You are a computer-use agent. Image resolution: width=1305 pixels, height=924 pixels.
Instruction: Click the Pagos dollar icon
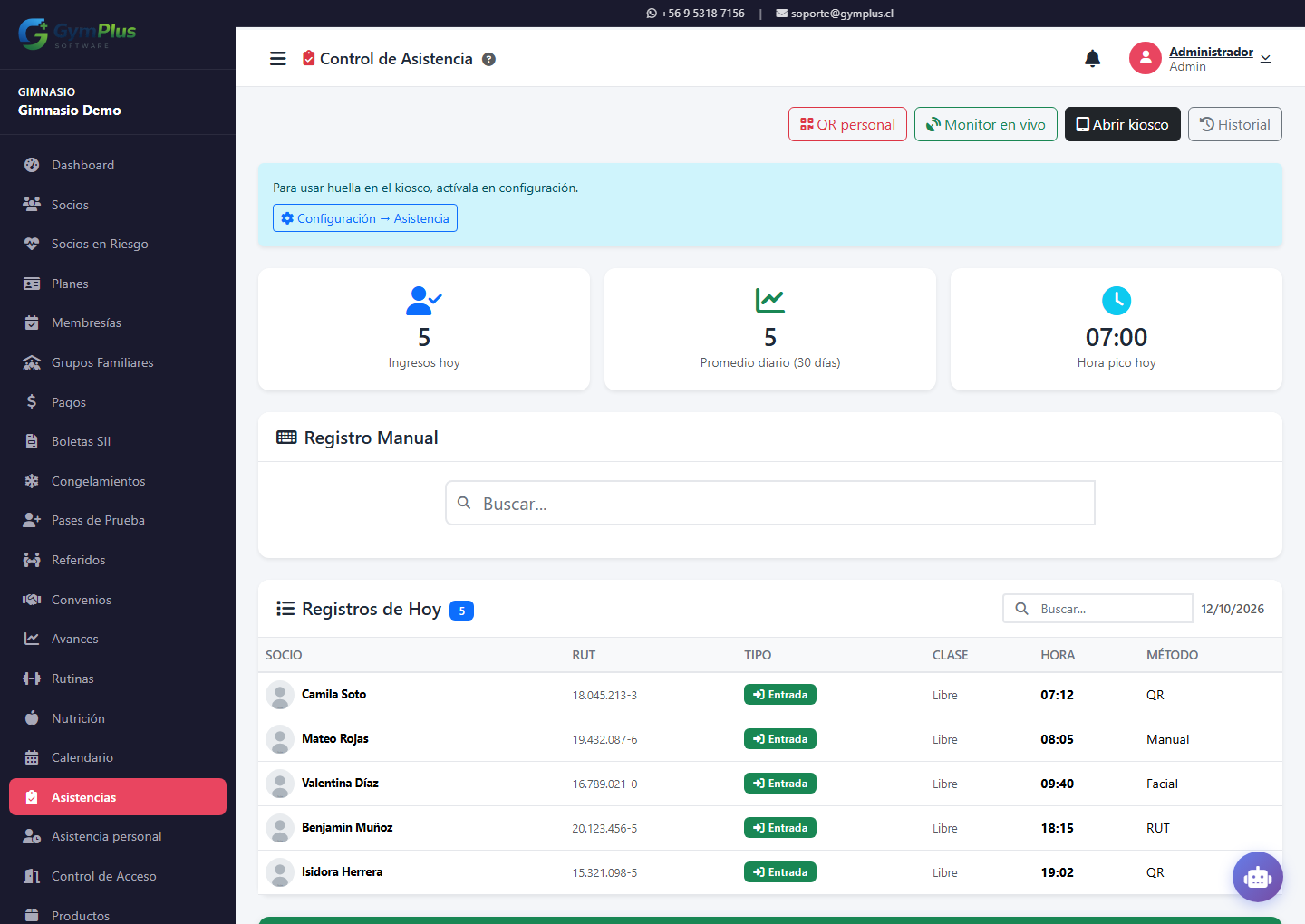(x=32, y=401)
